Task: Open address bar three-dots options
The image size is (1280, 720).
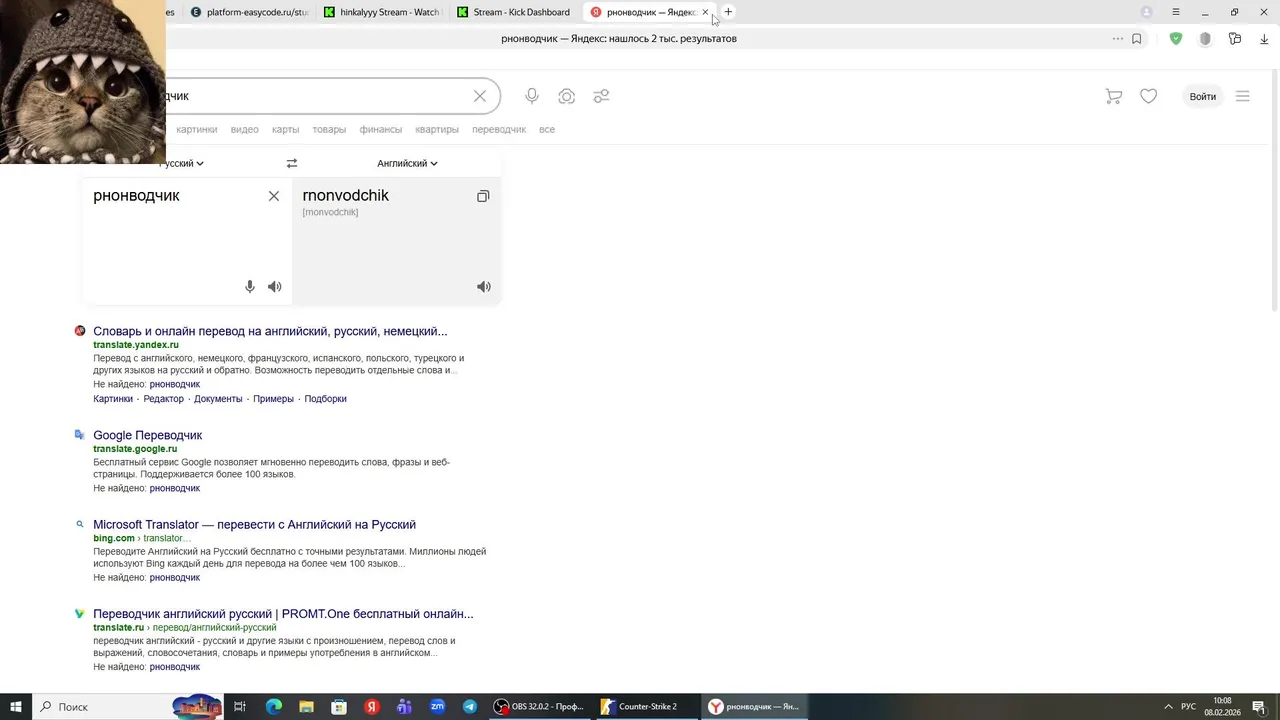Action: 1118,39
